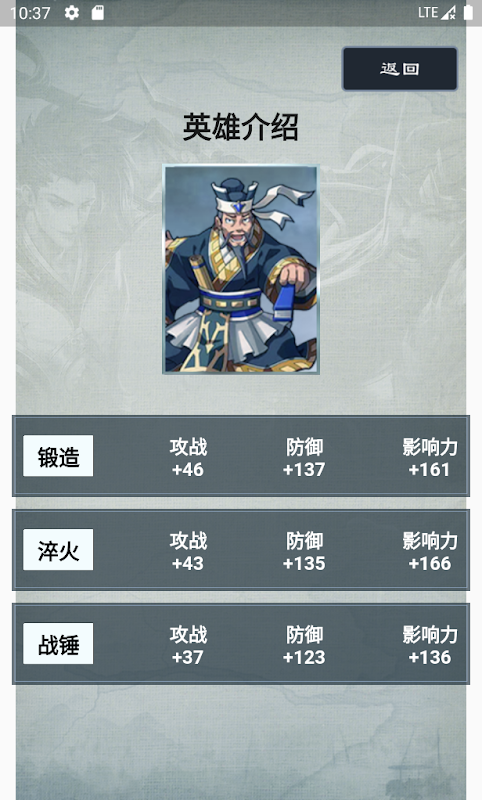Click the 英雄介绍 page title
The width and height of the screenshot is (482, 800).
coord(241,127)
